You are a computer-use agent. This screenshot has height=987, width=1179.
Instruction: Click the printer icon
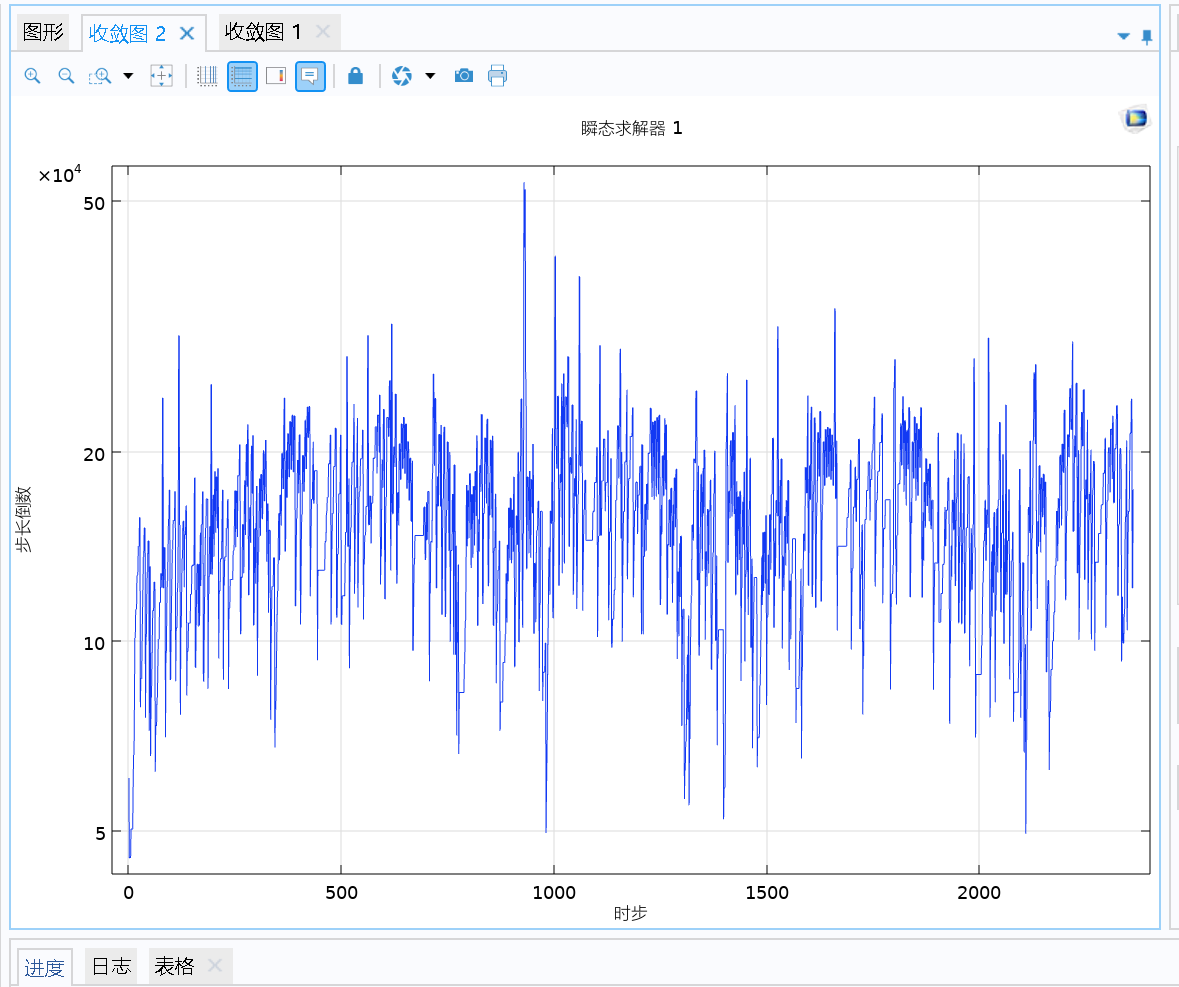[x=498, y=76]
